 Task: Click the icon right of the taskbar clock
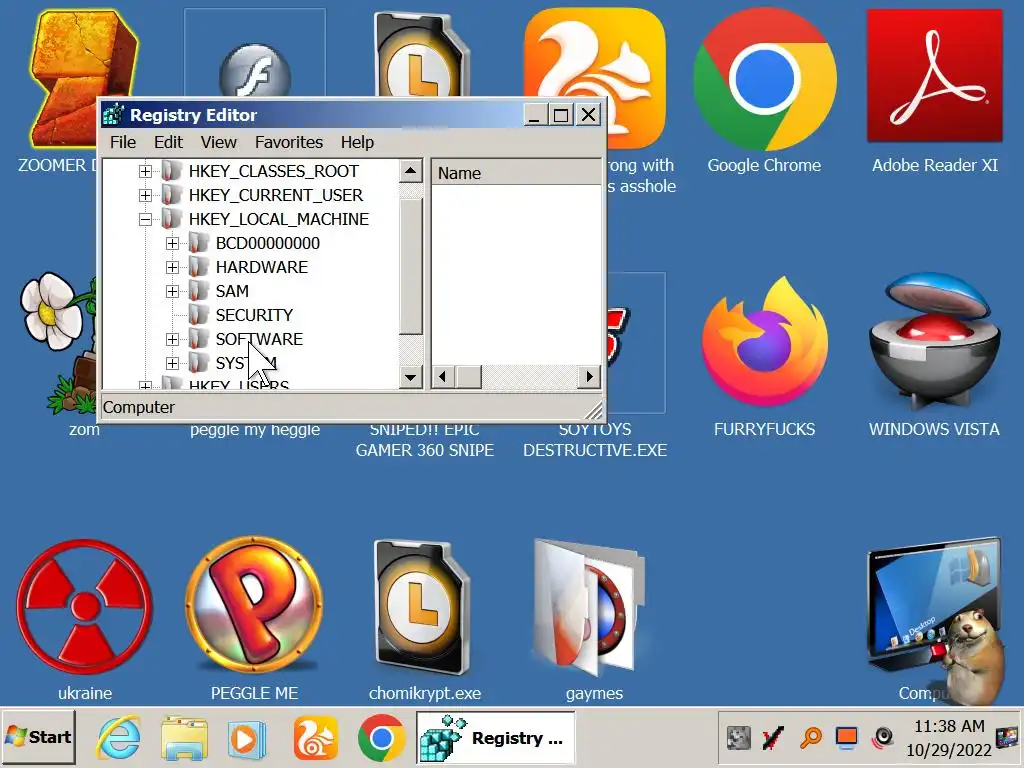(x=1006, y=738)
